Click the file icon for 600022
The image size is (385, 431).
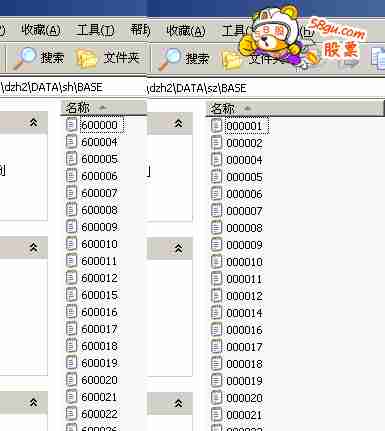click(71, 413)
